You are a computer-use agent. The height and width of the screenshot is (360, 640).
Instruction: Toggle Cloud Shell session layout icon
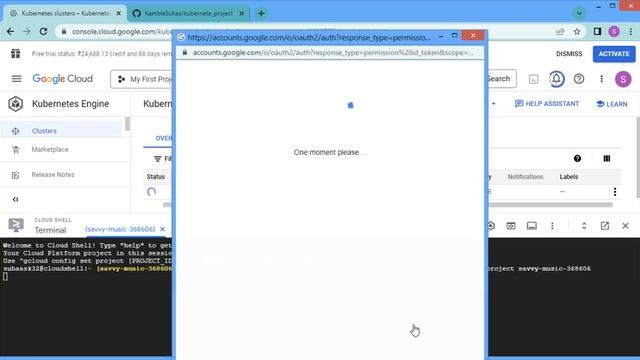click(x=531, y=226)
